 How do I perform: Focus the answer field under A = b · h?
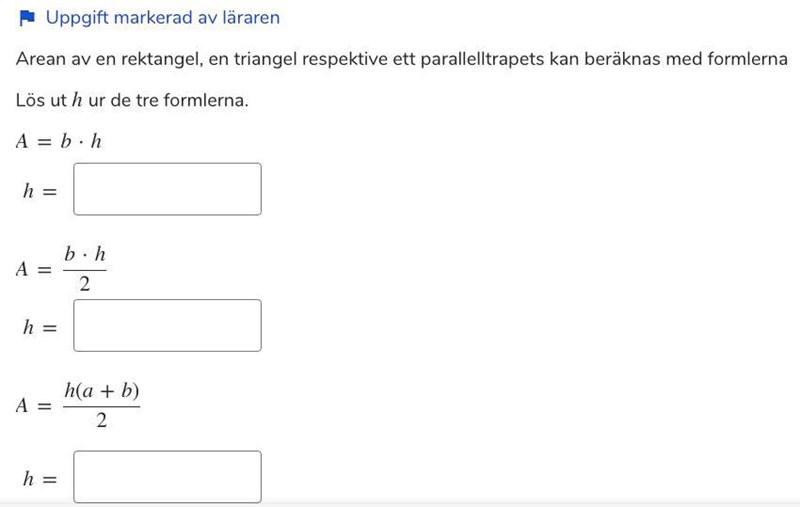[x=167, y=189]
